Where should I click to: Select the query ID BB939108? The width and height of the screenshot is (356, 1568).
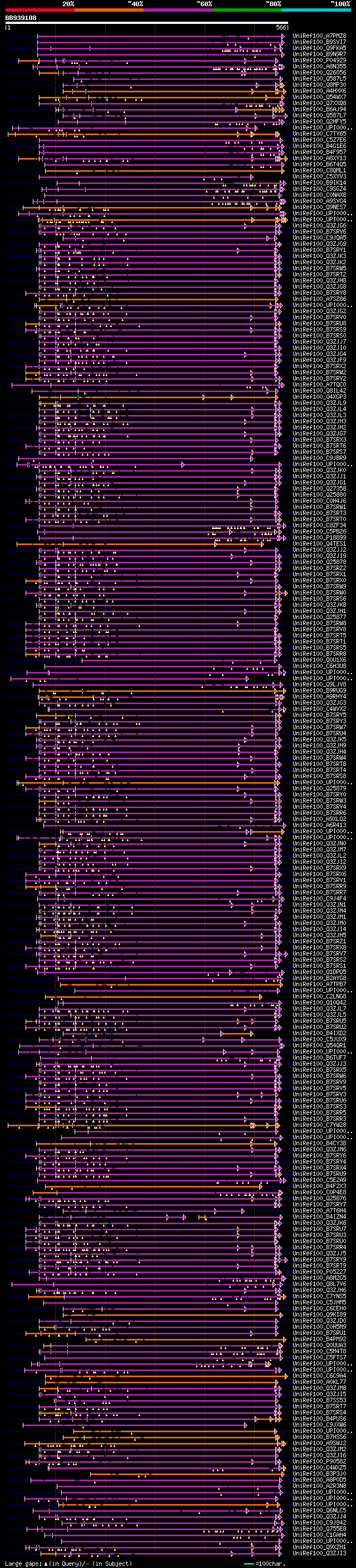pos(21,18)
